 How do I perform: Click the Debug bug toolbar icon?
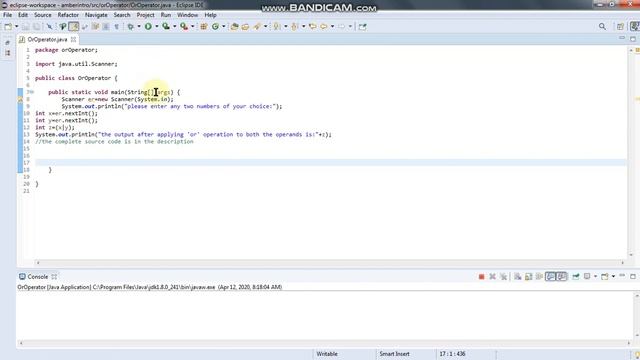(x=131, y=27)
